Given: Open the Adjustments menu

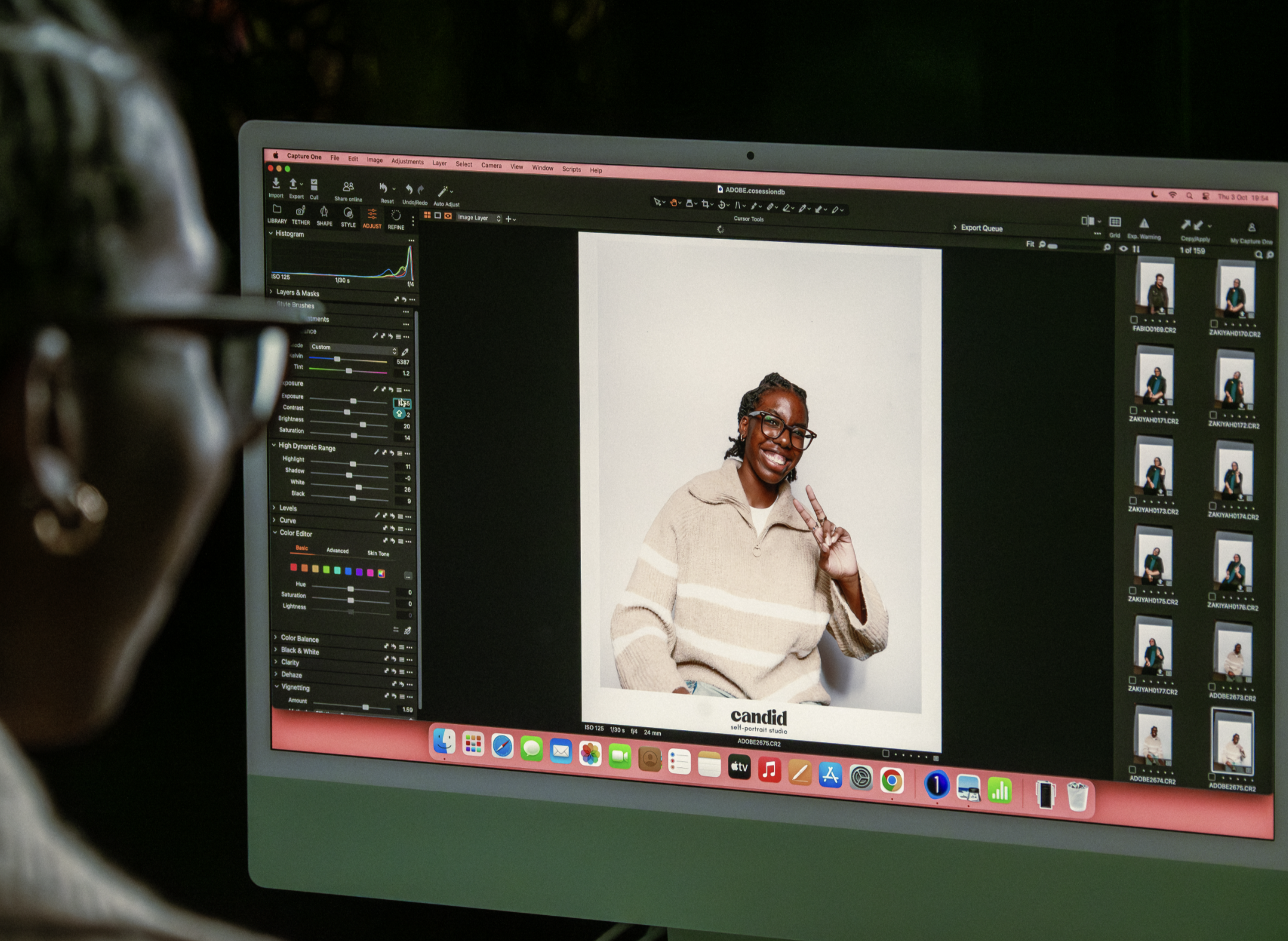Looking at the screenshot, I should pos(407,161).
